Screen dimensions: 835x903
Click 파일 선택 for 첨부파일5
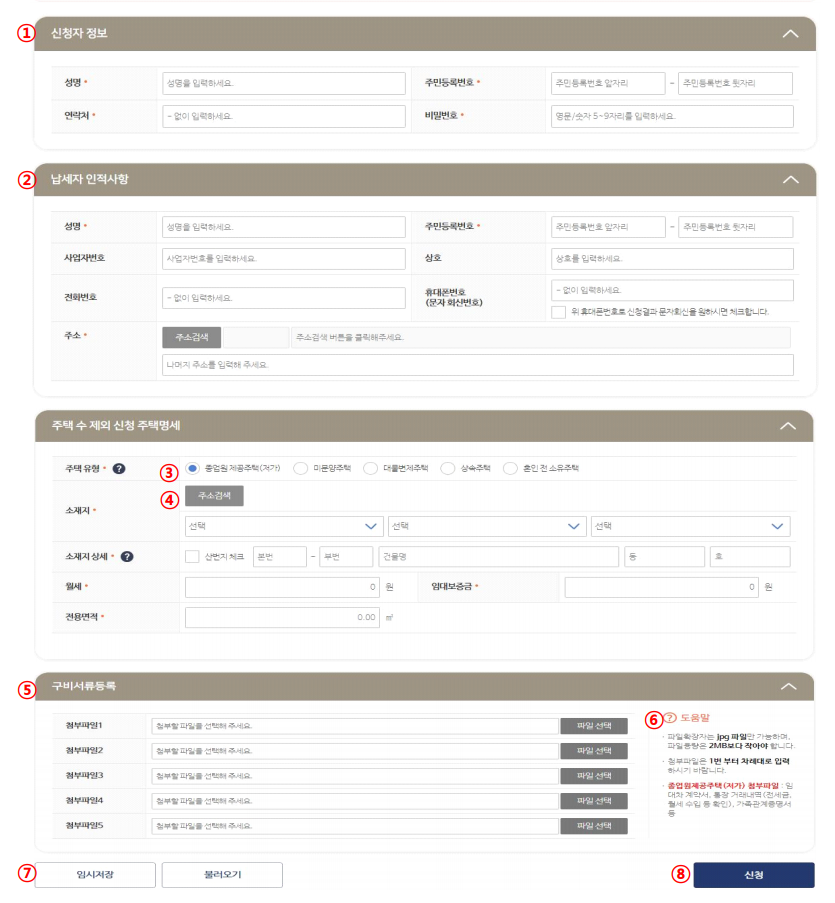point(594,826)
